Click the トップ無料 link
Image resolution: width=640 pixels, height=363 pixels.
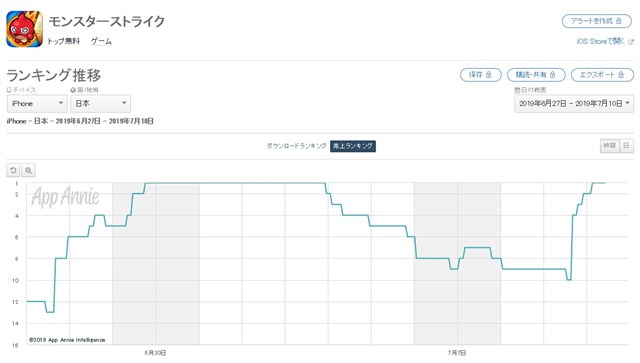64,41
